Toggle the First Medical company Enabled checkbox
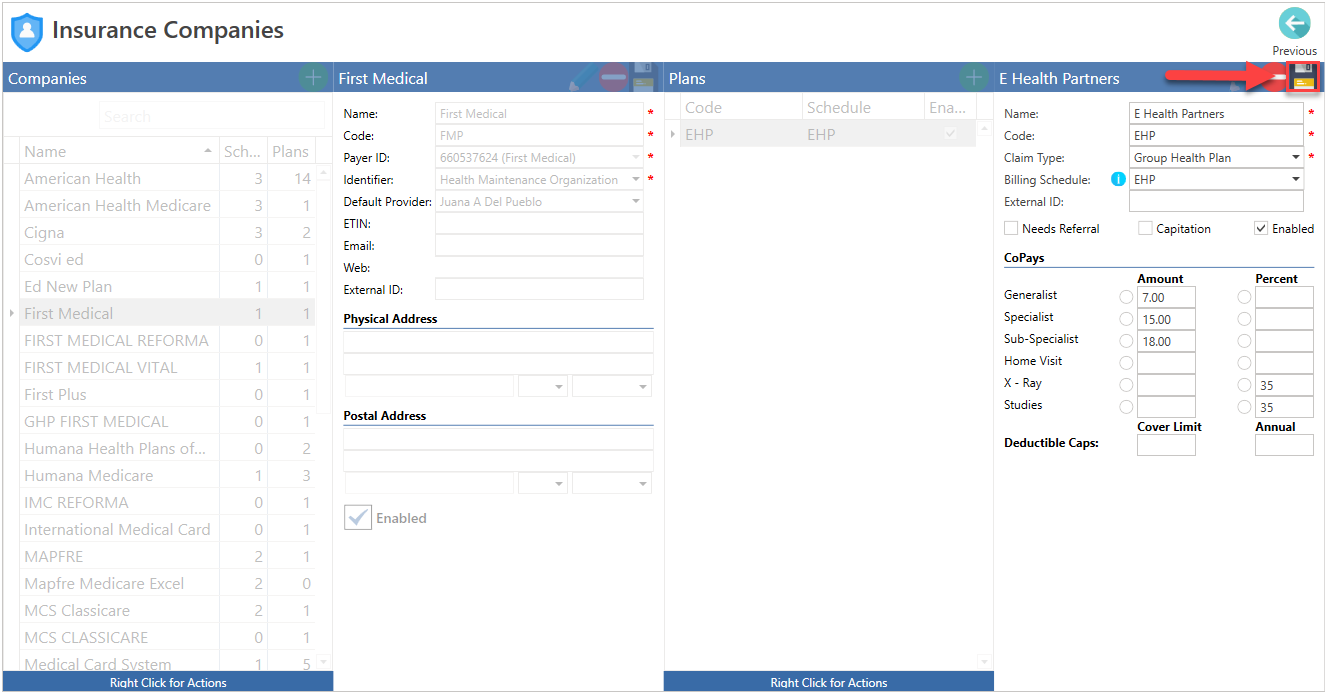Viewport: 1330px width, 697px height. [358, 517]
